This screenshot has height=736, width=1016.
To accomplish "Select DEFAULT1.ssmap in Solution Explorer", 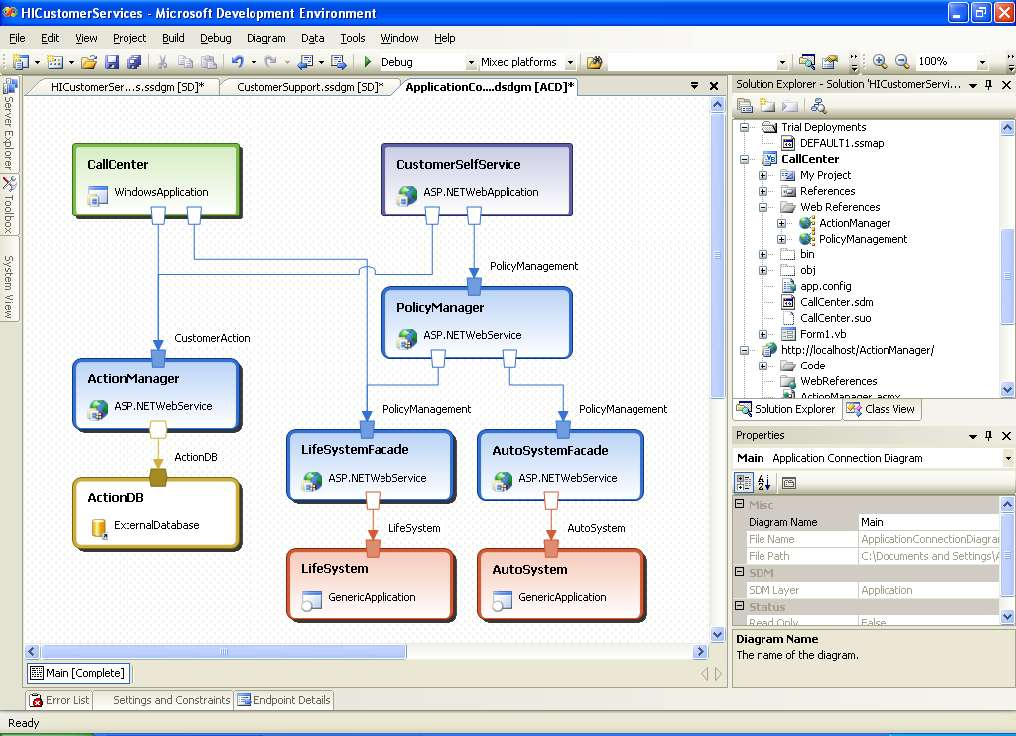I will [x=842, y=143].
